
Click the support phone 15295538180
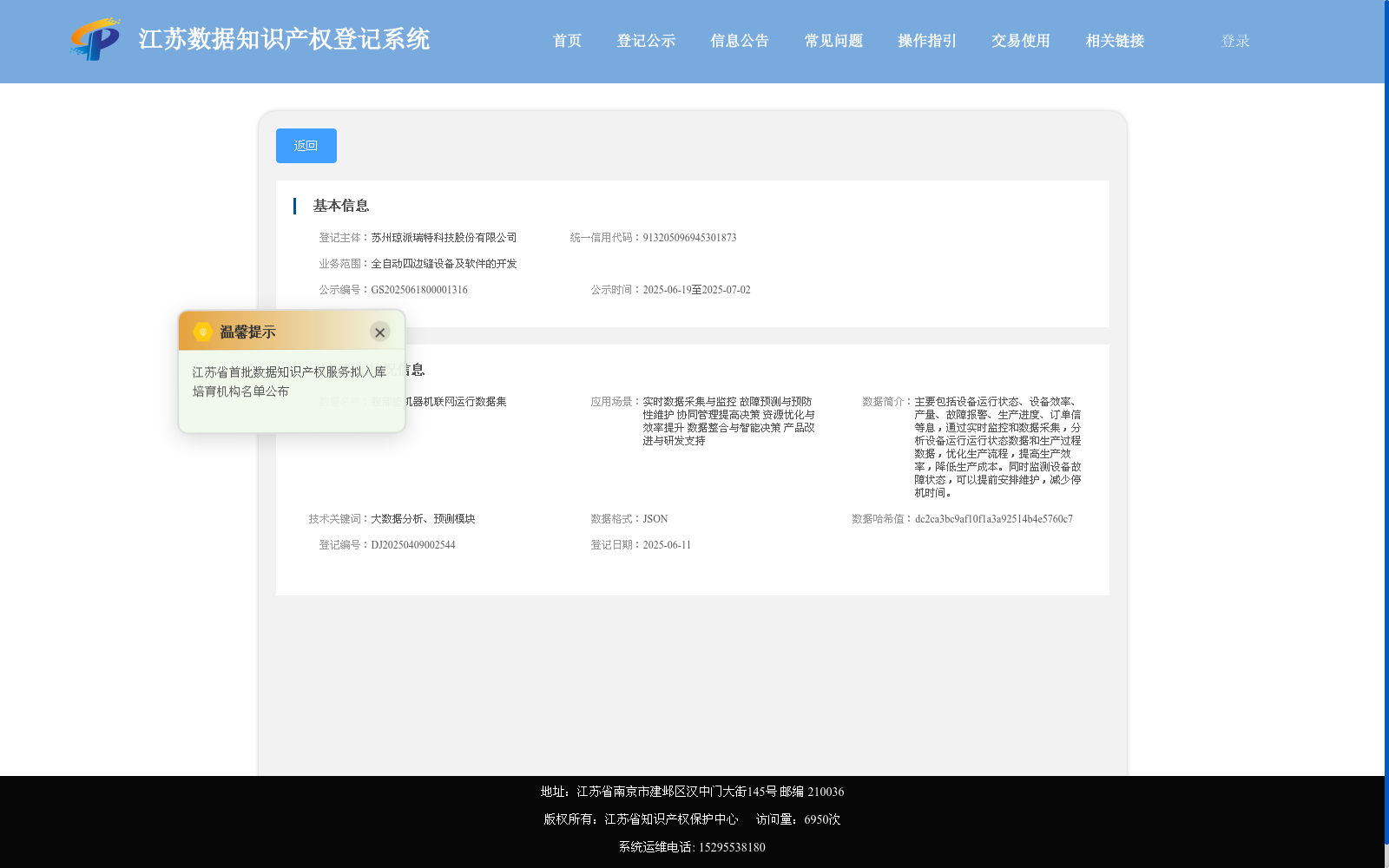[x=732, y=847]
